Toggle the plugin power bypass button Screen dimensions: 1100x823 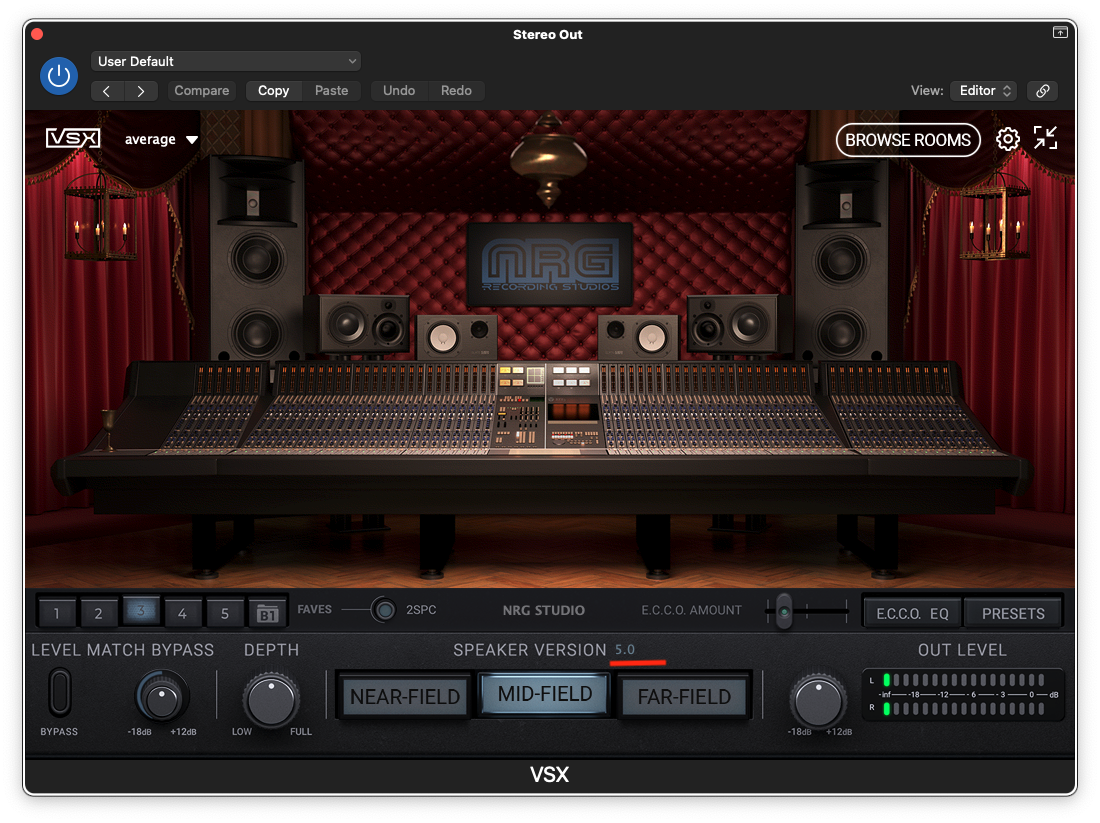coord(59,76)
